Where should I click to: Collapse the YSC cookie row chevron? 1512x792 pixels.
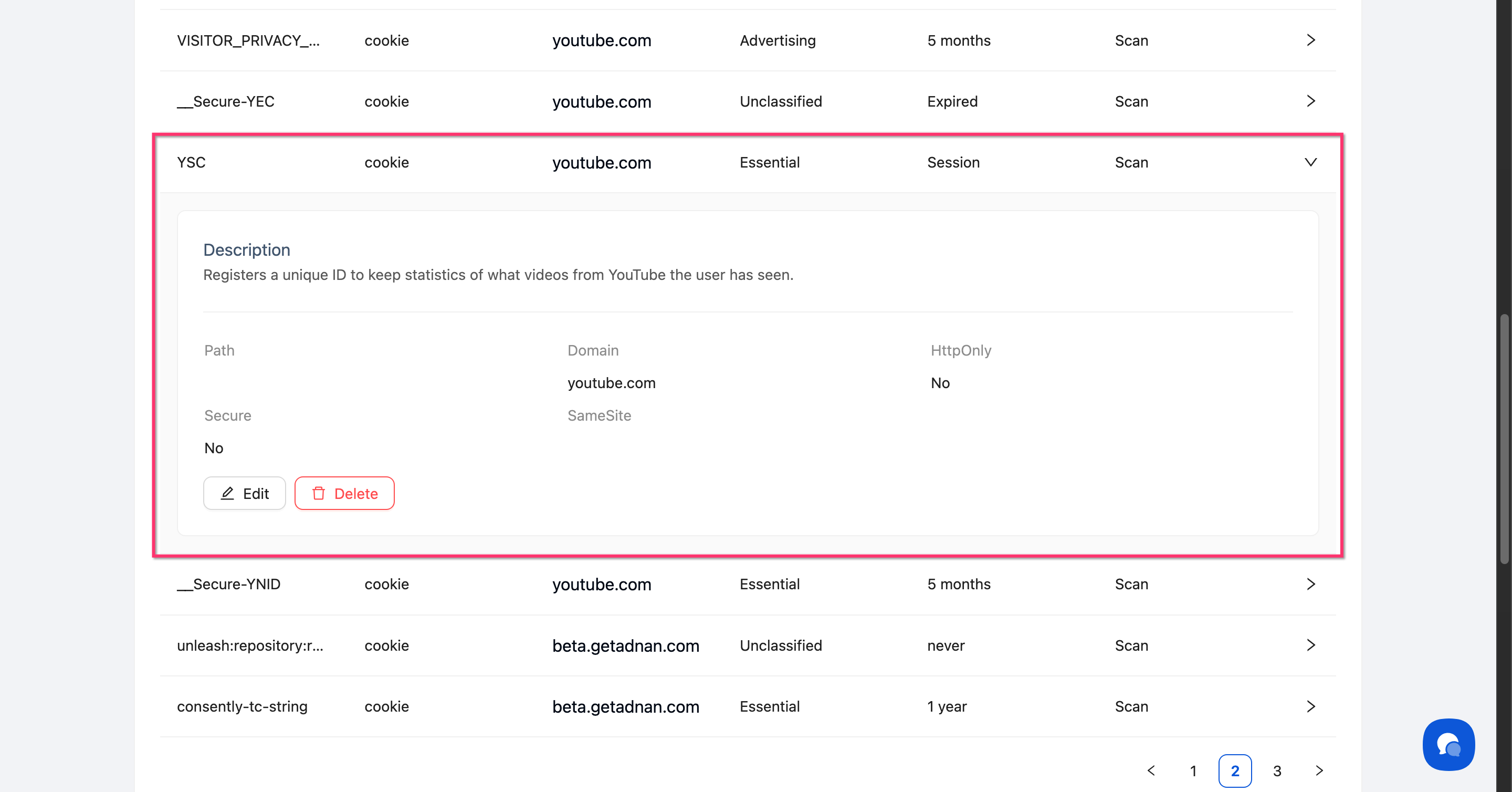pyautogui.click(x=1310, y=162)
